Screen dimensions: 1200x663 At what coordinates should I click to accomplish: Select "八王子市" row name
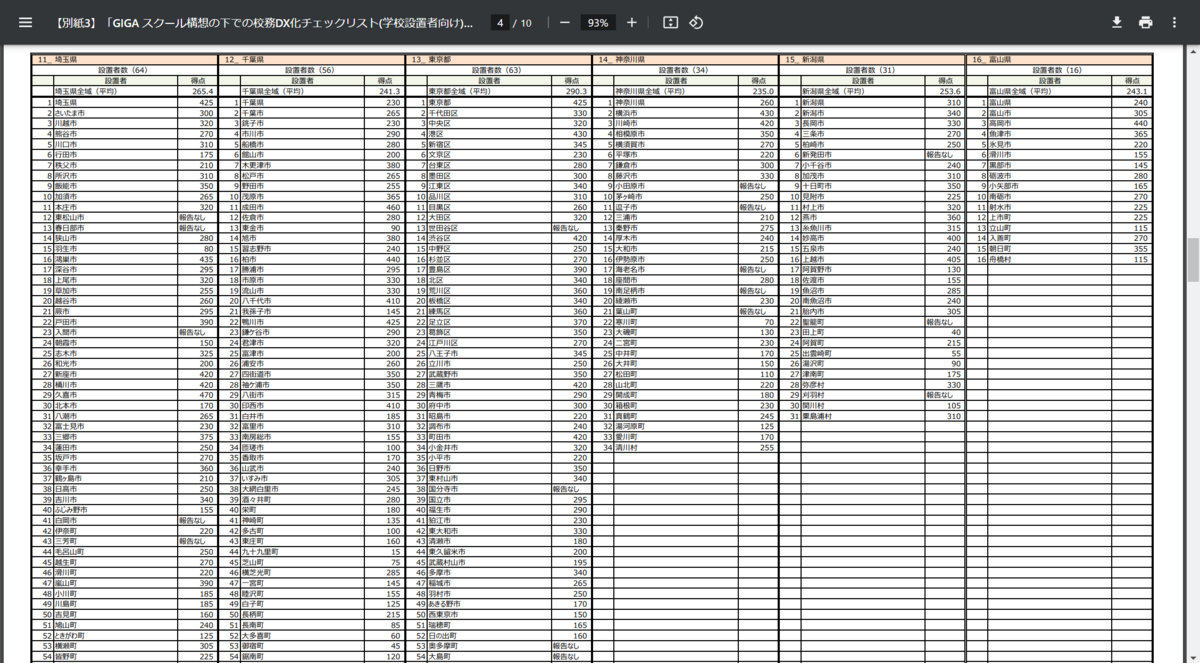coord(442,354)
